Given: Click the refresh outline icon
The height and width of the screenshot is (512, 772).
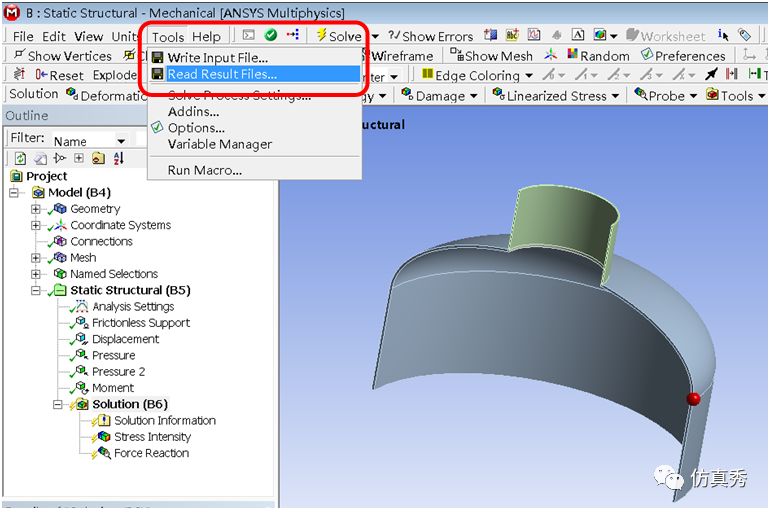Looking at the screenshot, I should tap(20, 158).
